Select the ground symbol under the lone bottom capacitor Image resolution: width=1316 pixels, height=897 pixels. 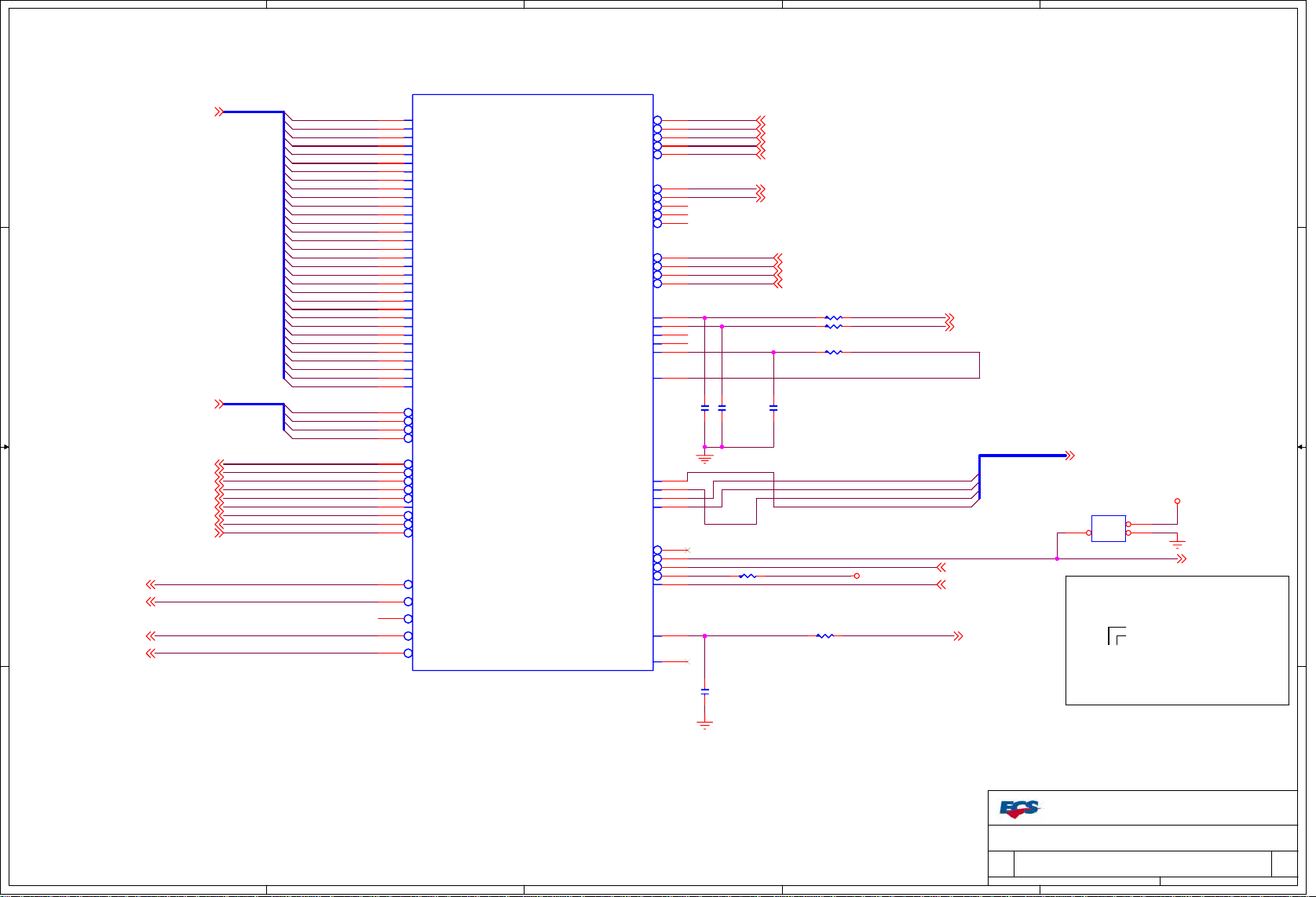(704, 723)
